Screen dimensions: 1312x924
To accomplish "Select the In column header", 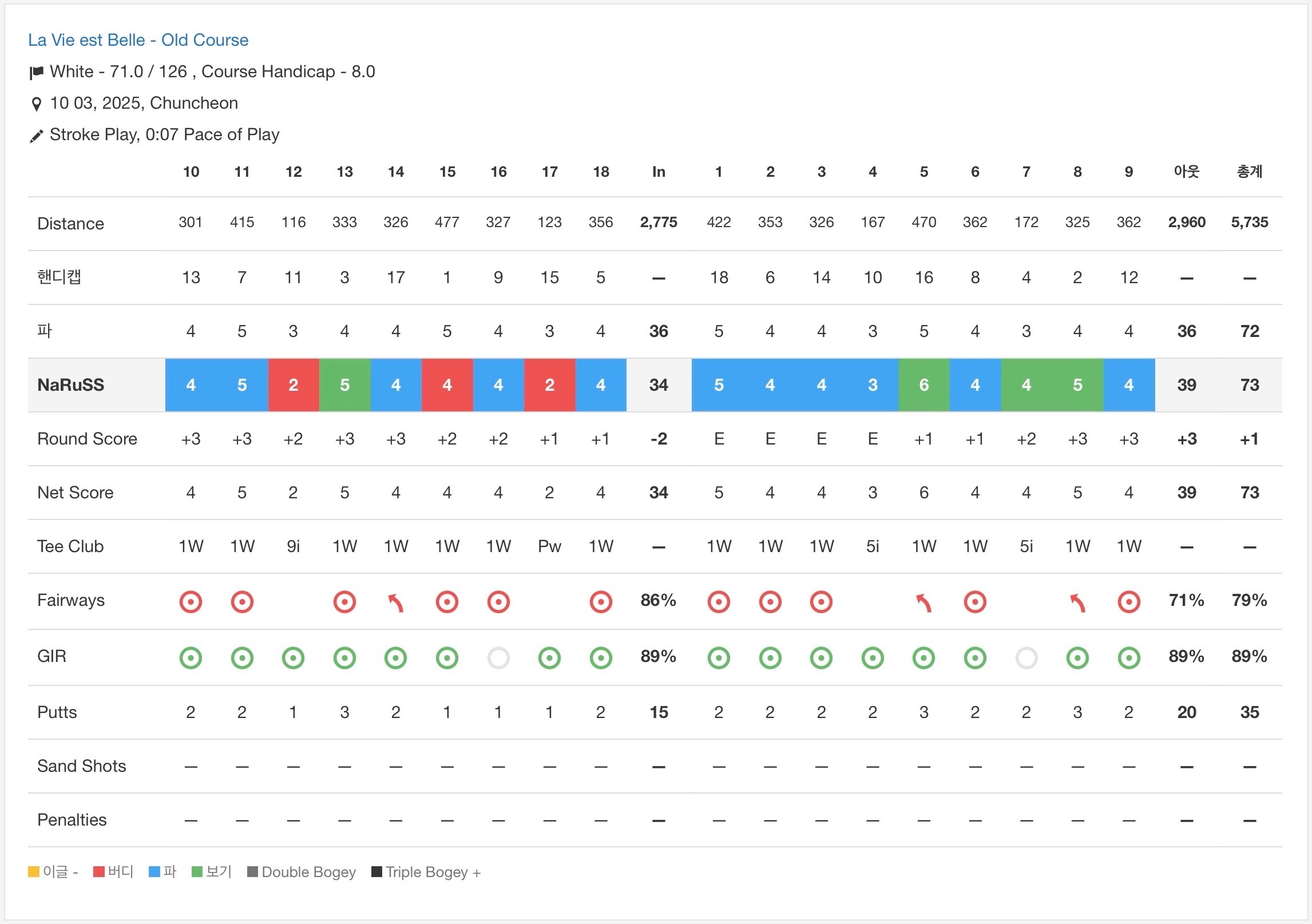I will pyautogui.click(x=659, y=172).
